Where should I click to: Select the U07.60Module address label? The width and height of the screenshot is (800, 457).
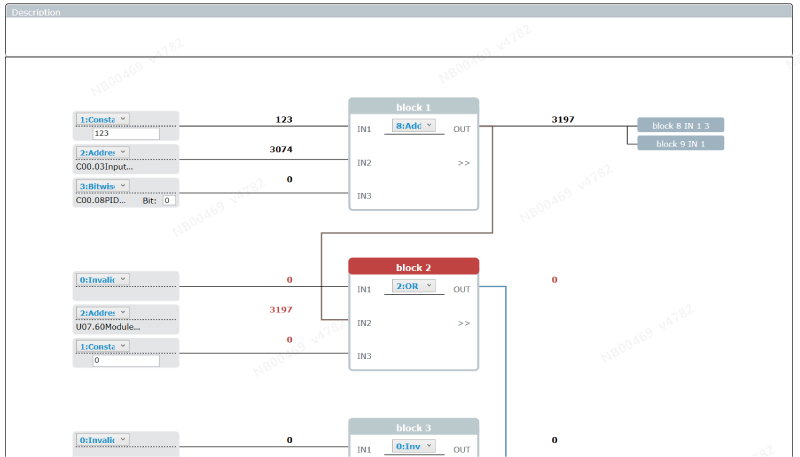pyautogui.click(x=108, y=327)
